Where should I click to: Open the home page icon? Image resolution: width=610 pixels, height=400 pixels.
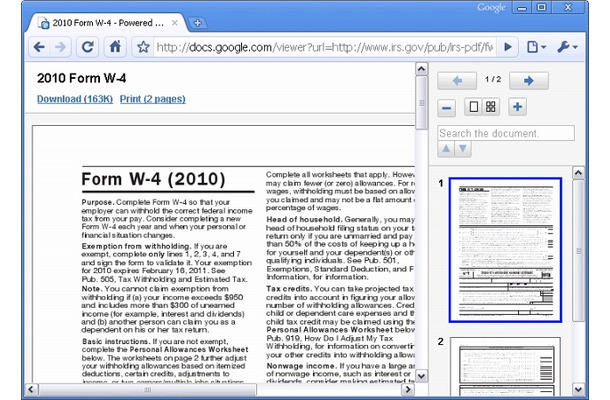click(115, 47)
